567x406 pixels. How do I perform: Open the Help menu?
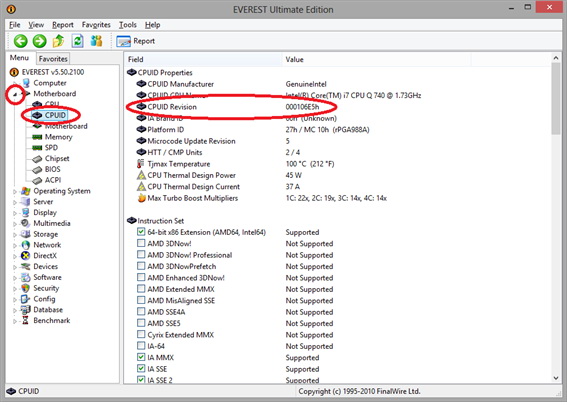click(153, 25)
